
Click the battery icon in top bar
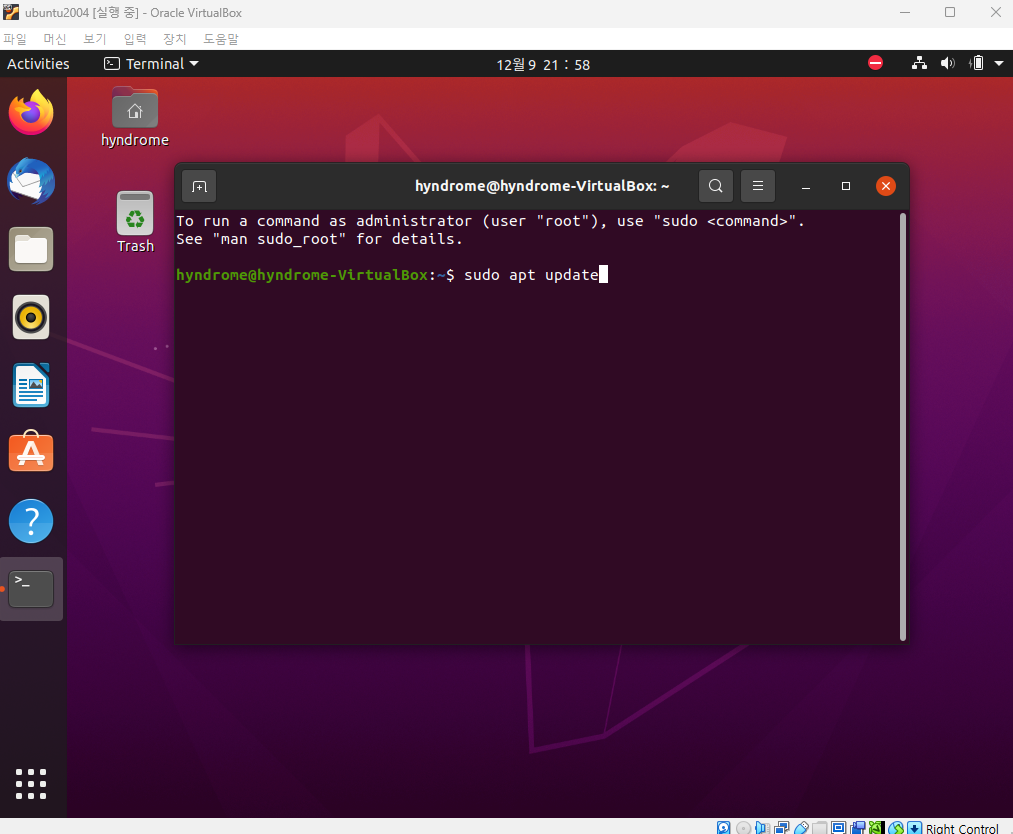click(976, 63)
